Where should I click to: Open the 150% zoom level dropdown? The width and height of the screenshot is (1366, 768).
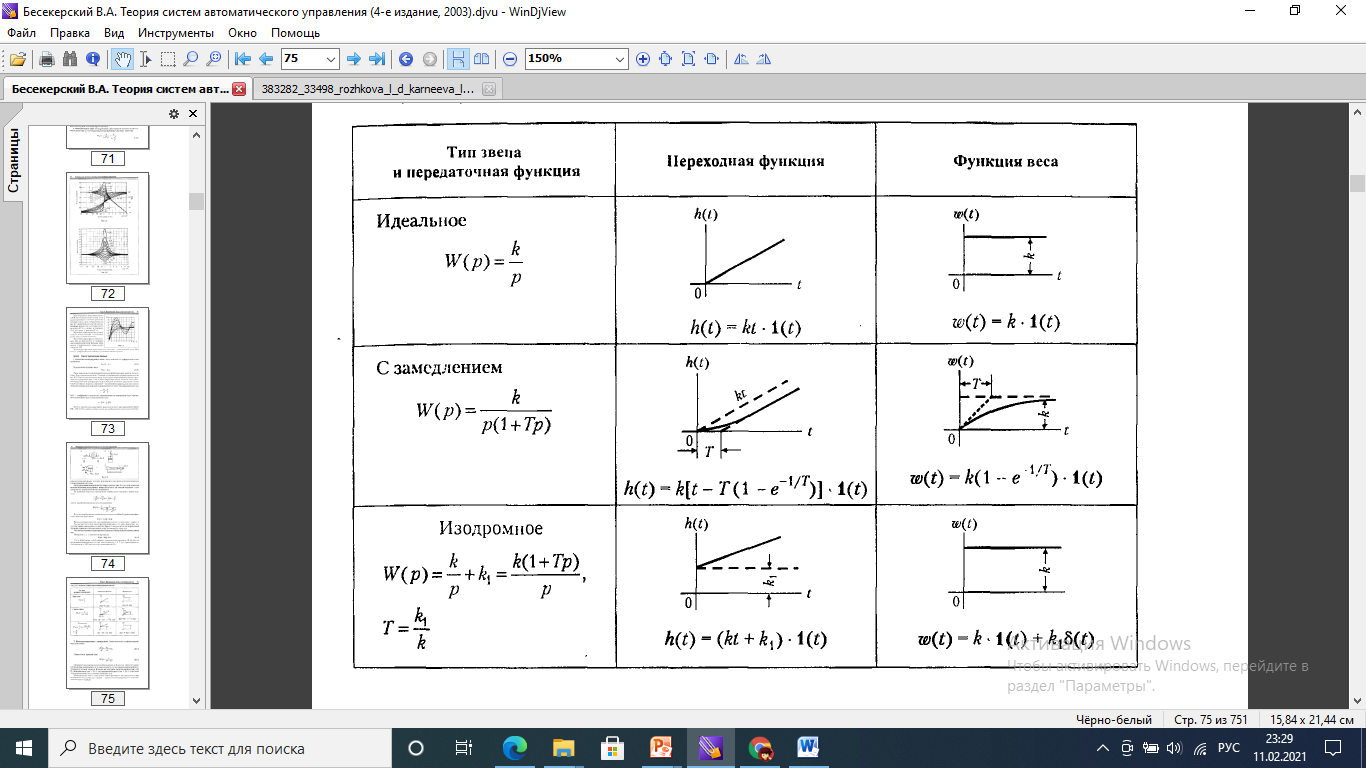click(x=620, y=59)
